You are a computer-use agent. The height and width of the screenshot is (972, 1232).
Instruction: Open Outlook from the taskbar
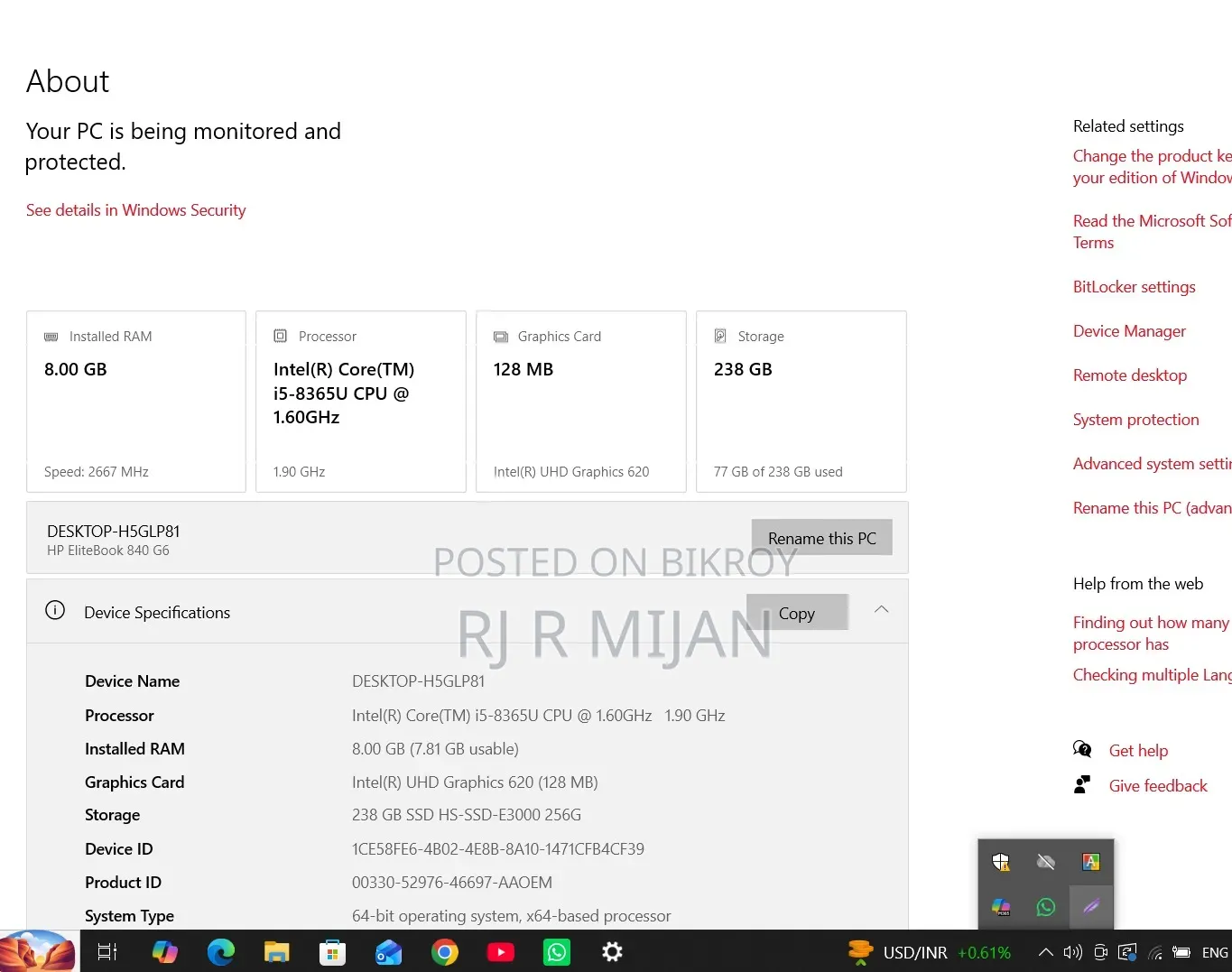389,951
